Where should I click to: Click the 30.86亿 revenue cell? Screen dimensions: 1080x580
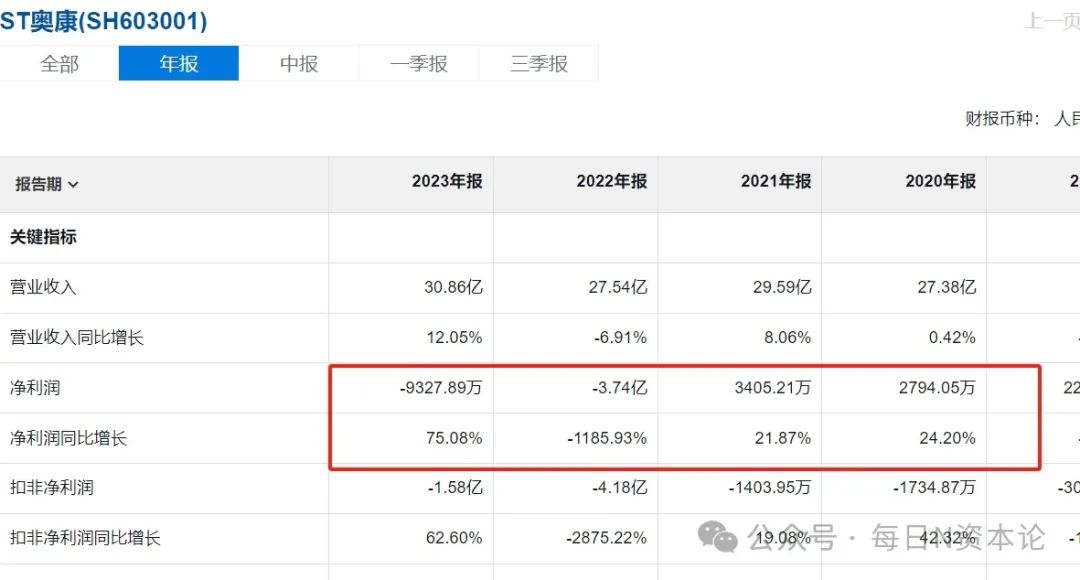pos(453,287)
